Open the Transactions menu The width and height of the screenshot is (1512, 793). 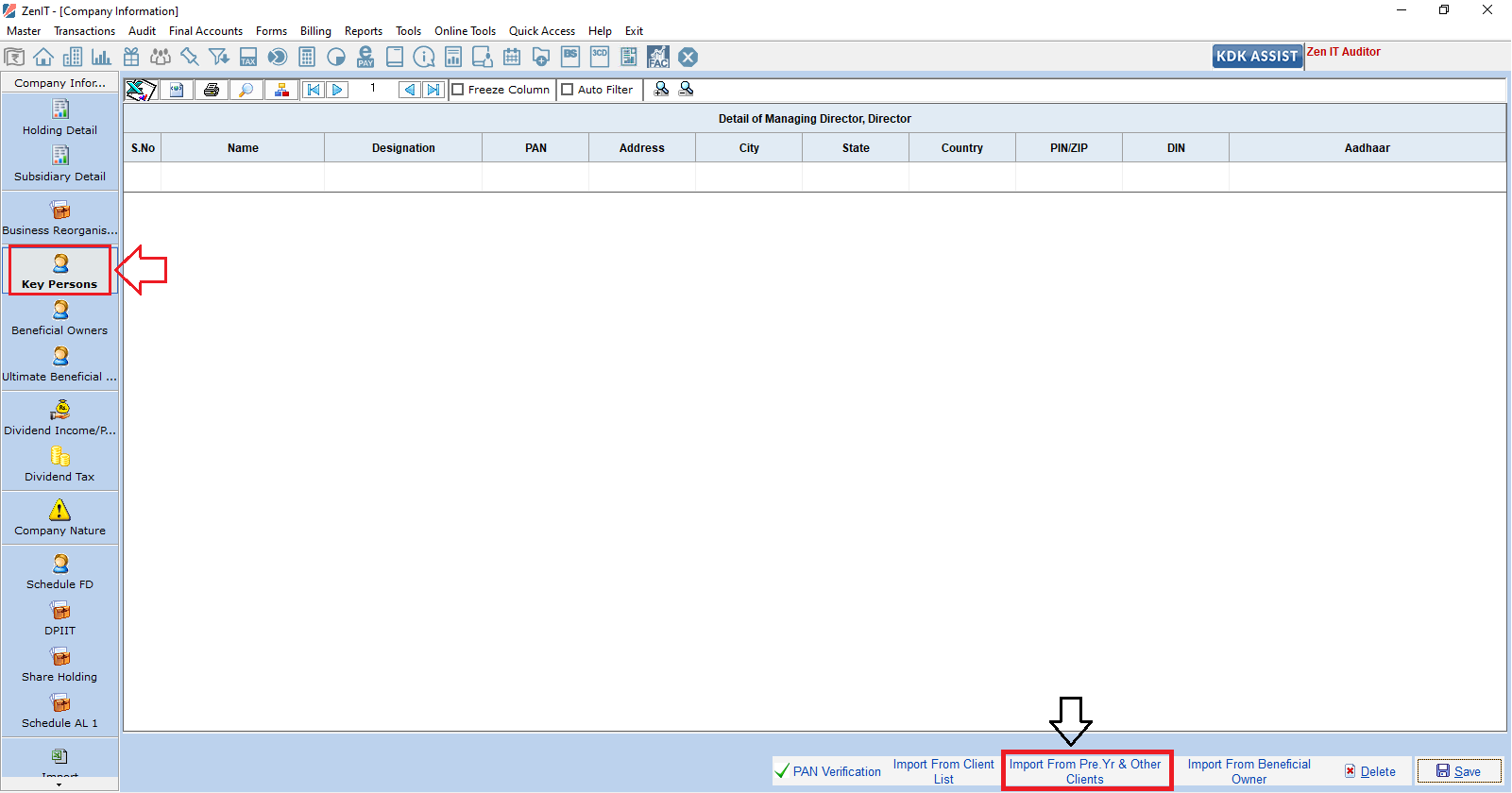click(84, 31)
